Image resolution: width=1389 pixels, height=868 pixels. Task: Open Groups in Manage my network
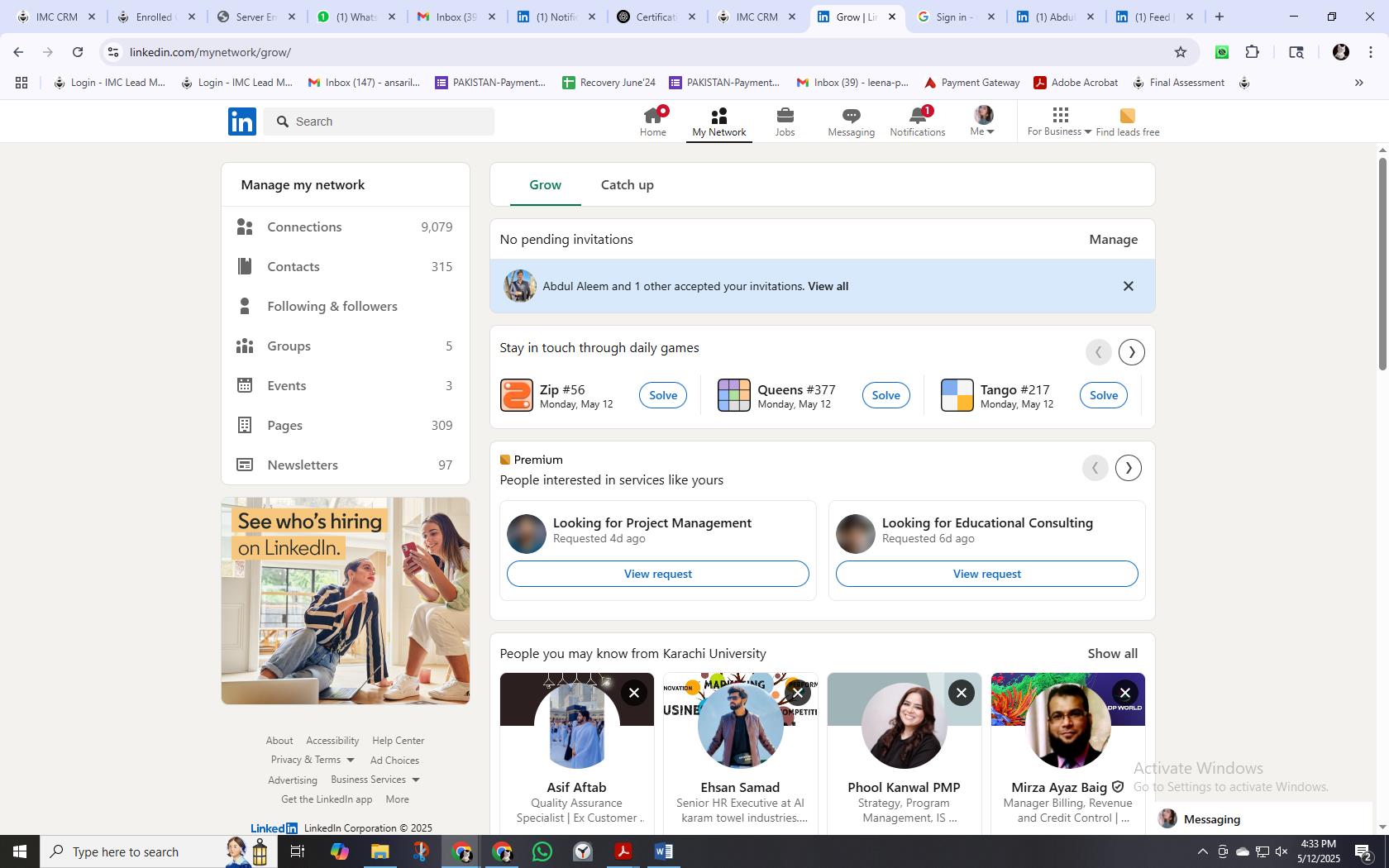pyautogui.click(x=346, y=346)
